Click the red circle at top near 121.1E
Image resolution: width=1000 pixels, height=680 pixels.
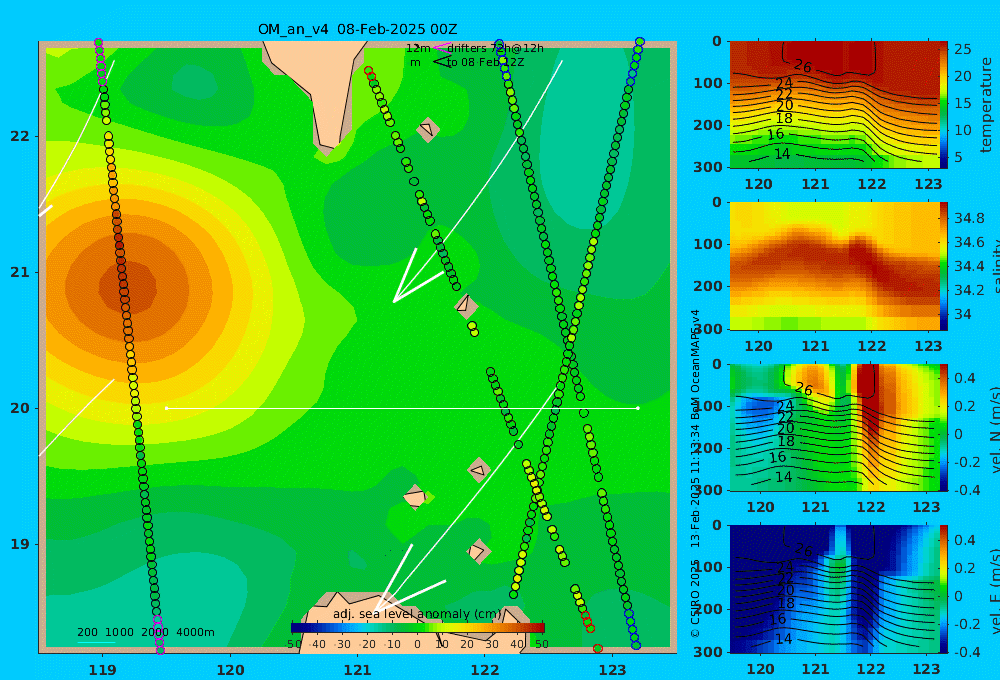point(369,71)
